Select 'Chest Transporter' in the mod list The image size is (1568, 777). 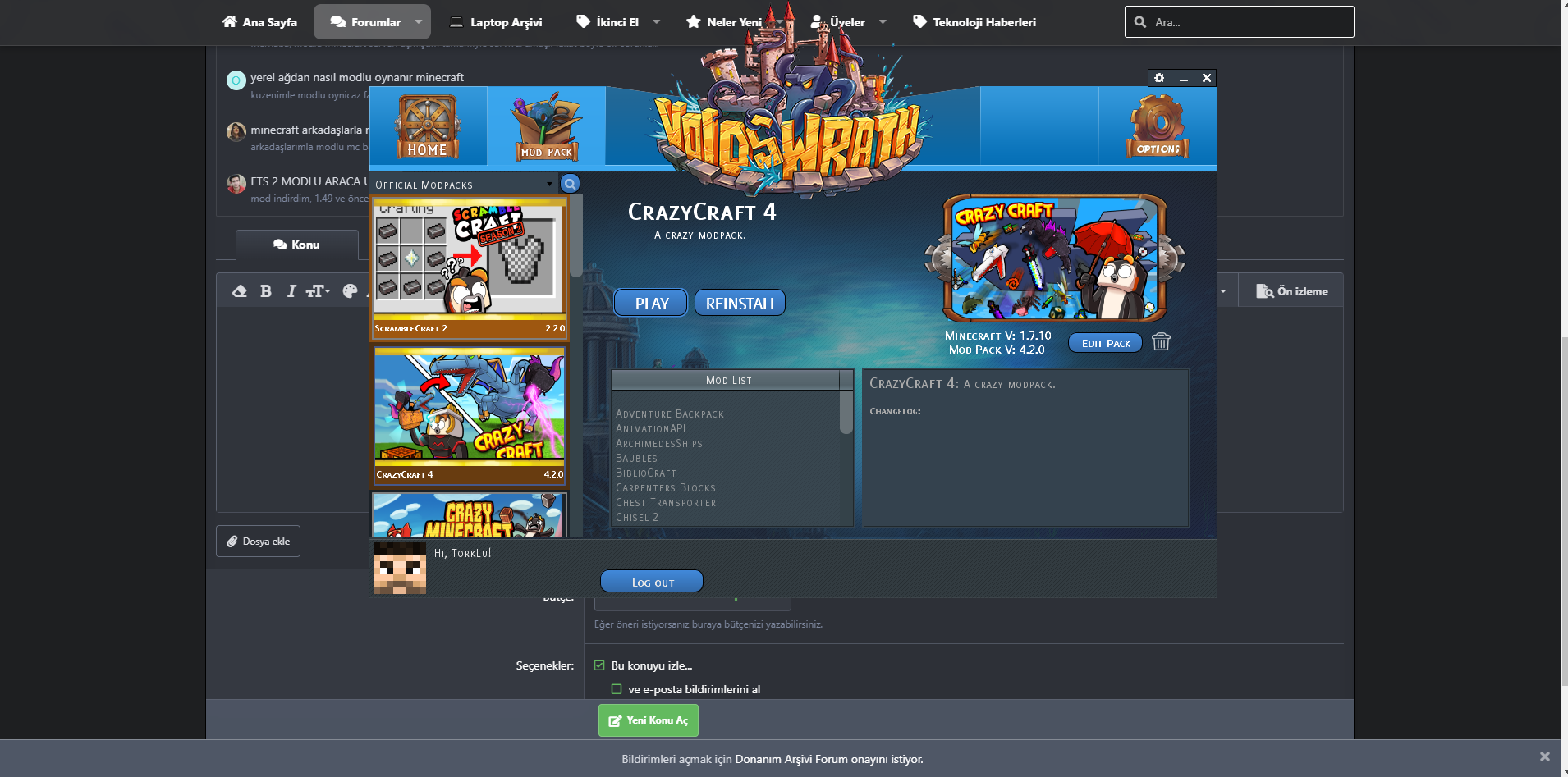tap(666, 503)
